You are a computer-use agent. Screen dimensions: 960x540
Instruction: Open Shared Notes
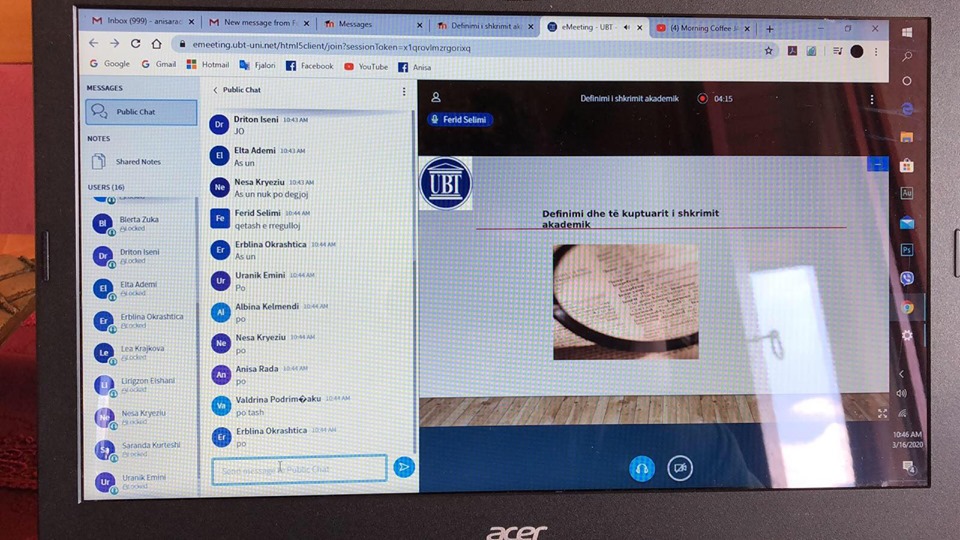(x=137, y=162)
